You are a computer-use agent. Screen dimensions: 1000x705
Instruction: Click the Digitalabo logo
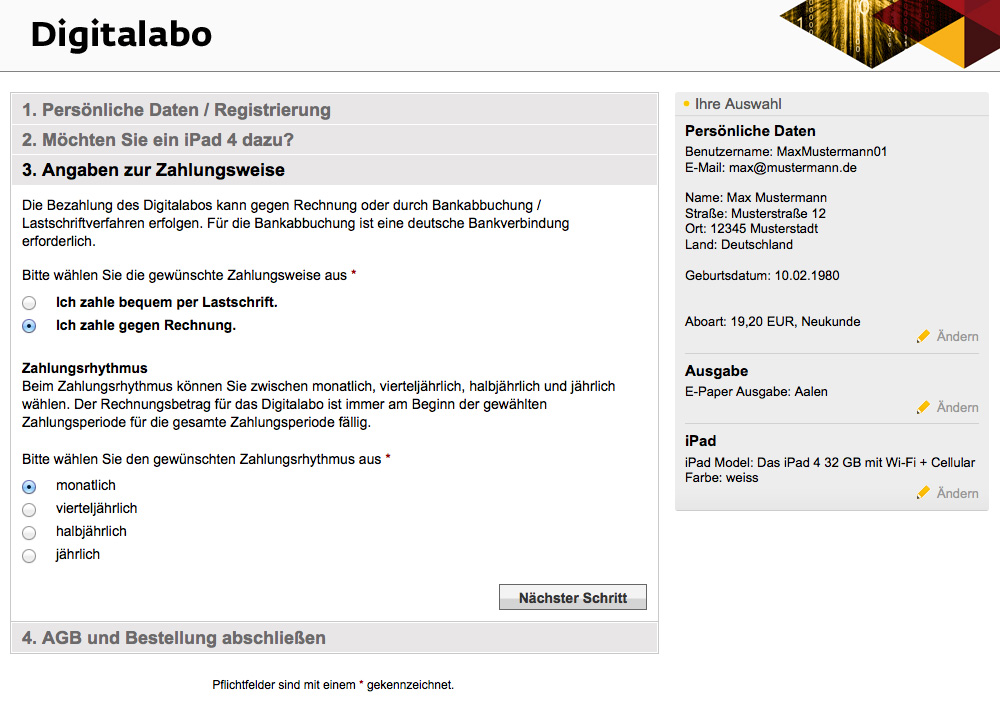click(x=121, y=34)
